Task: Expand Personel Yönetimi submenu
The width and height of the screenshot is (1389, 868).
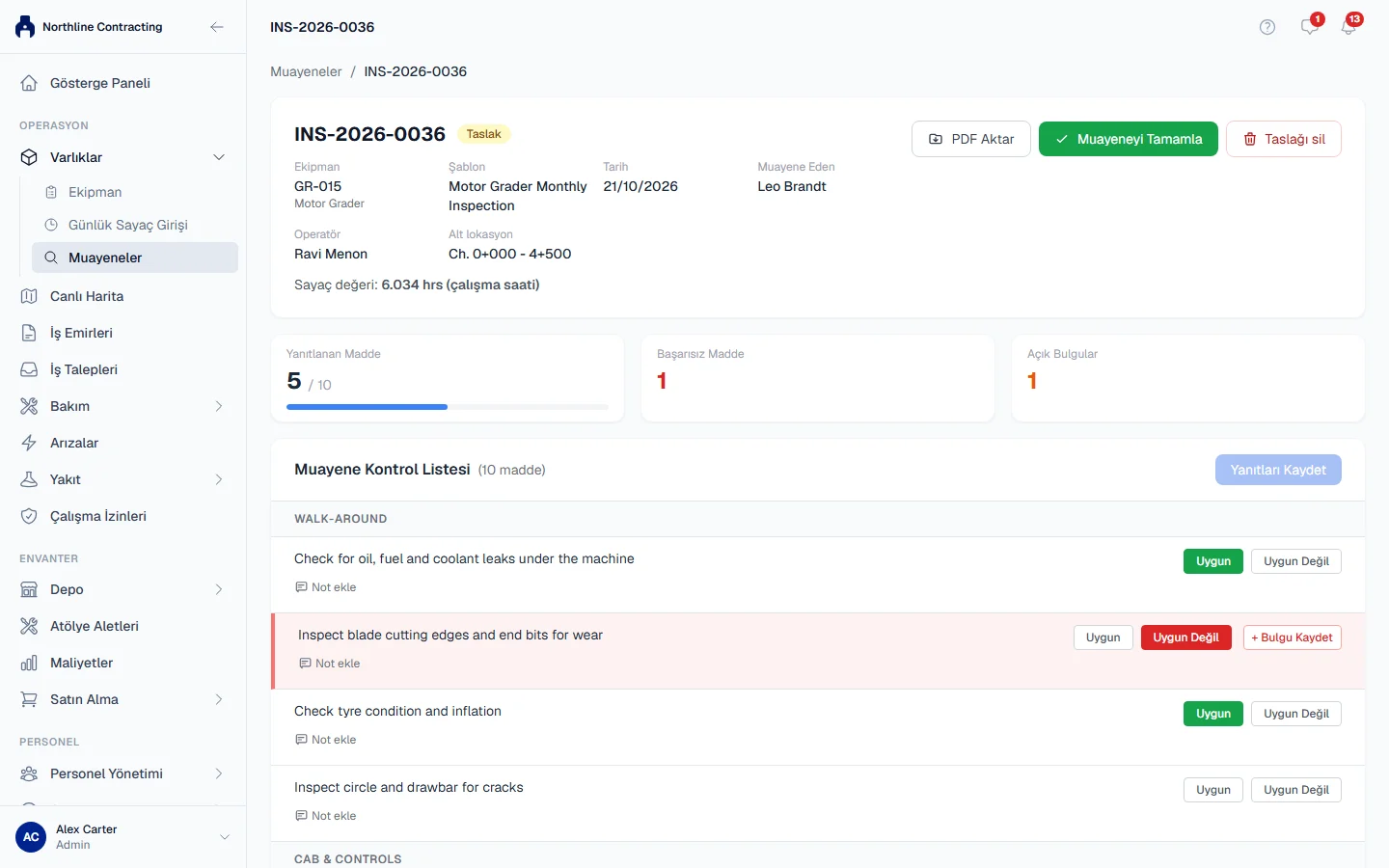Action: tap(219, 773)
